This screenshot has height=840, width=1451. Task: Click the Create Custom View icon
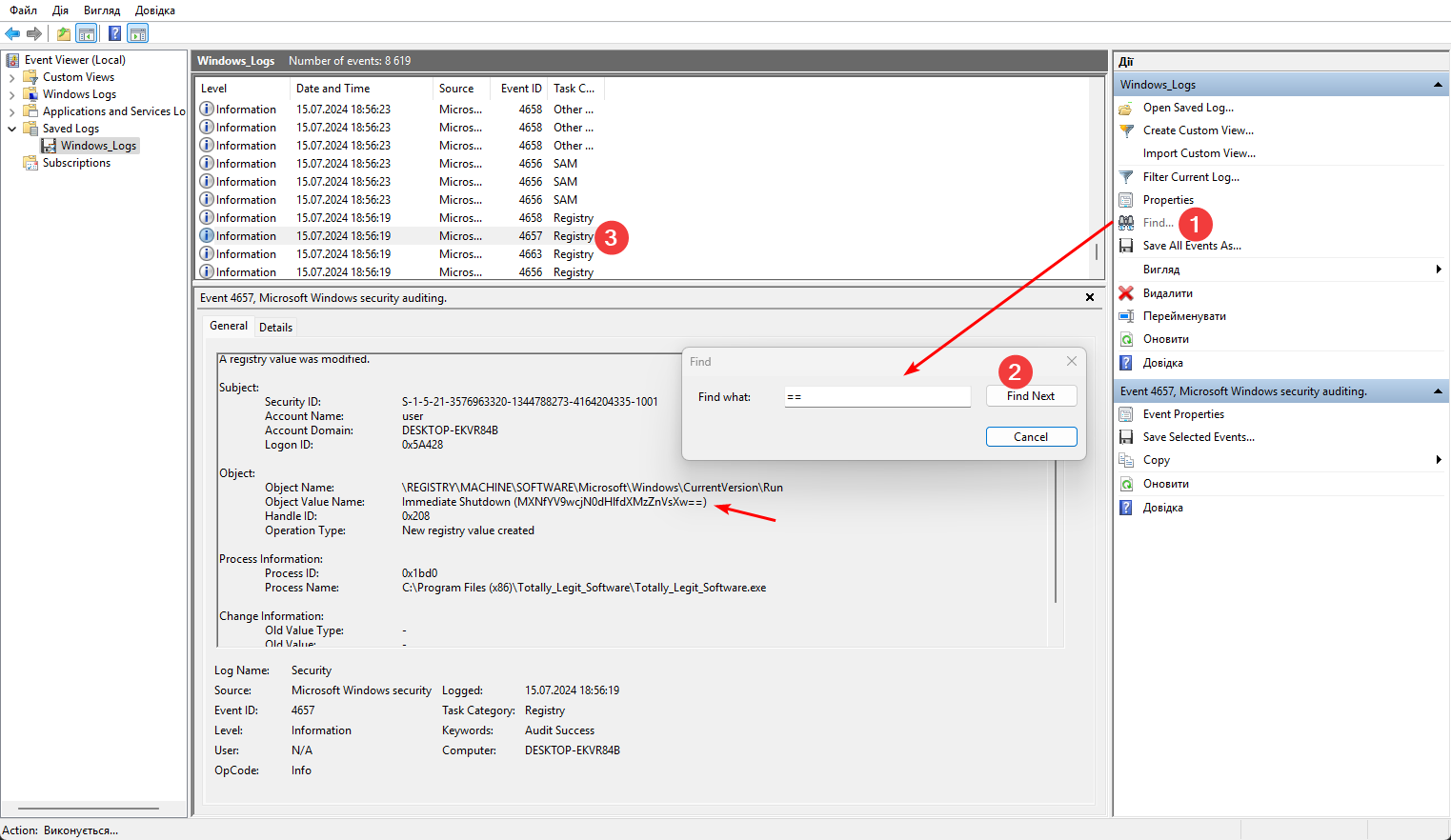[x=1126, y=130]
